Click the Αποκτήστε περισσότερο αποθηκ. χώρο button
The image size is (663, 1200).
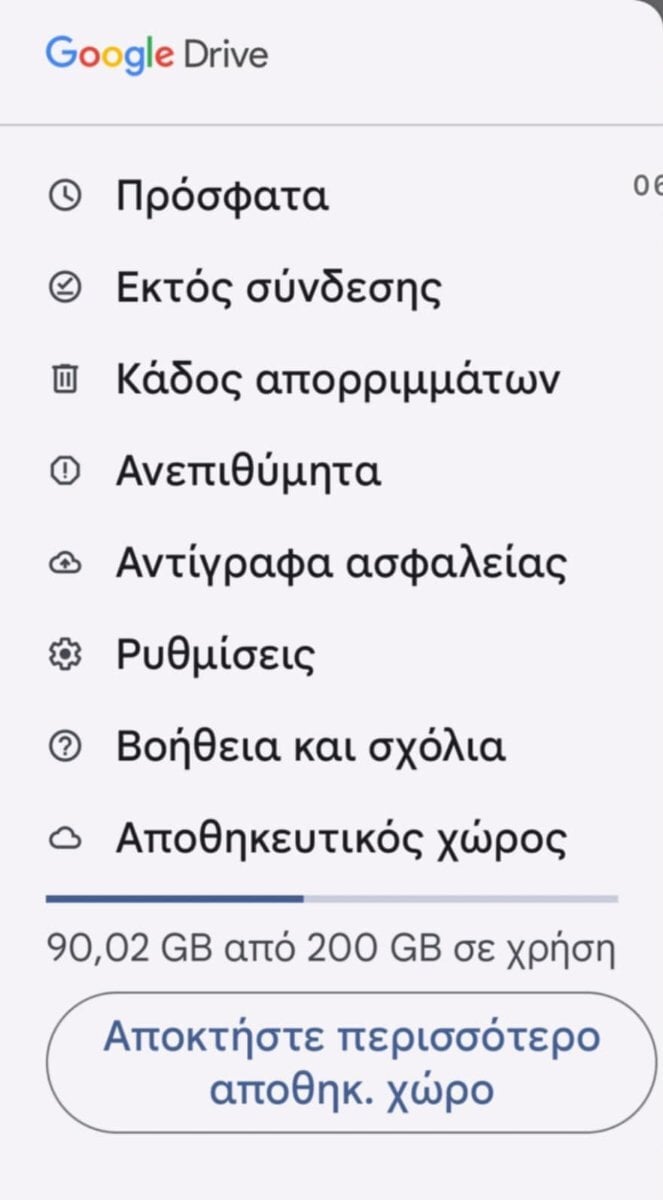[350, 1062]
